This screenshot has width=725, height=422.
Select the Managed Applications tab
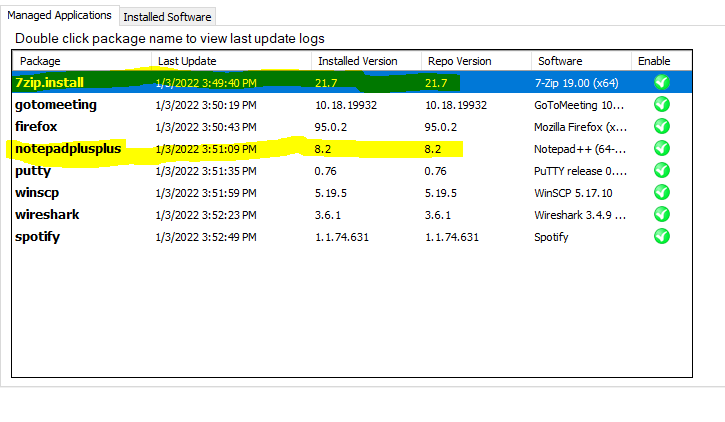pyautogui.click(x=60, y=15)
